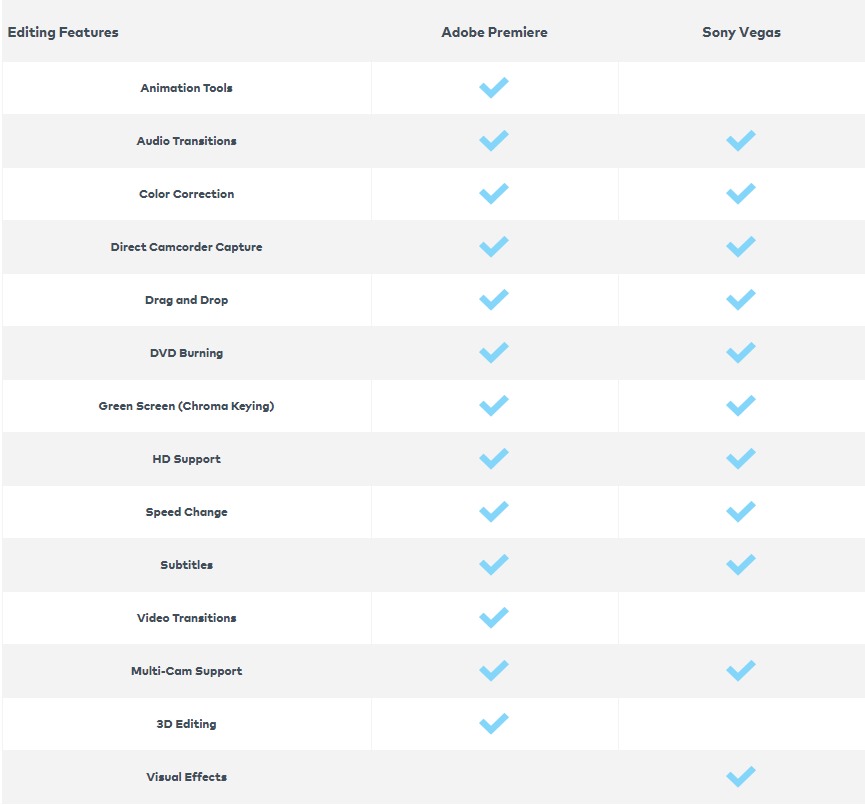Click Sony Vegas's Direct Camcorder Capture checkmark

click(x=741, y=247)
